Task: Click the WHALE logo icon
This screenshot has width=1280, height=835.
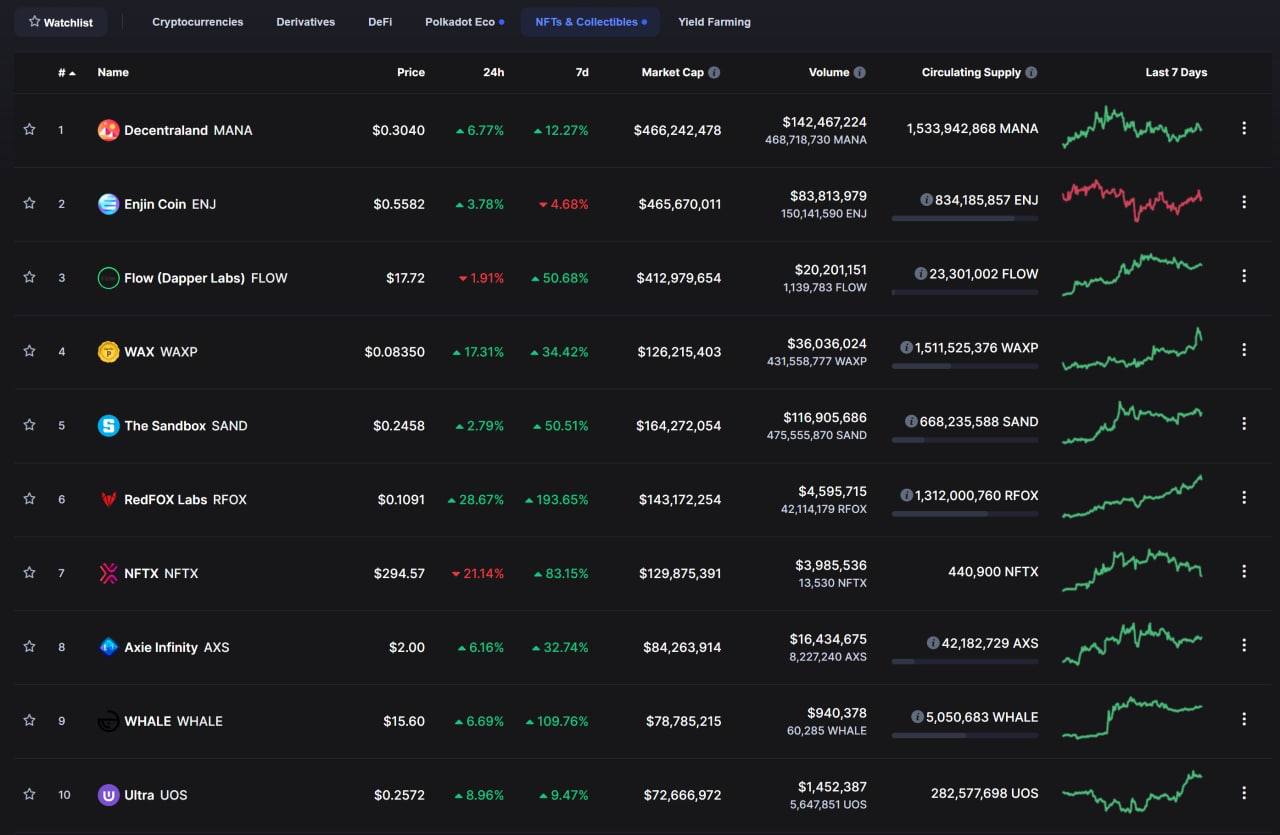Action: point(108,721)
